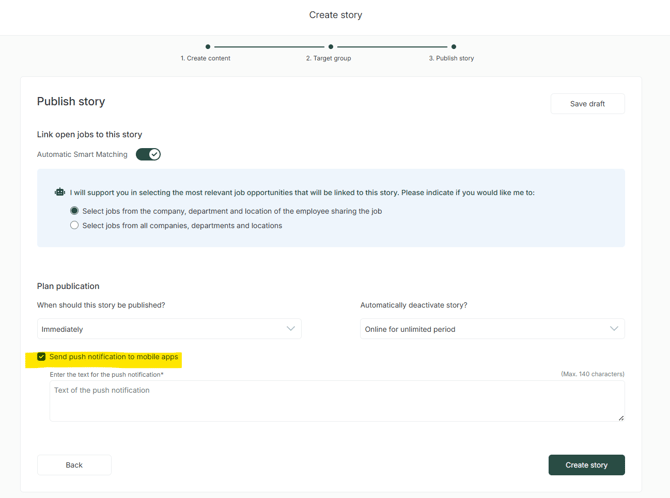Click the robot assistant icon
670x498 pixels.
[60, 192]
